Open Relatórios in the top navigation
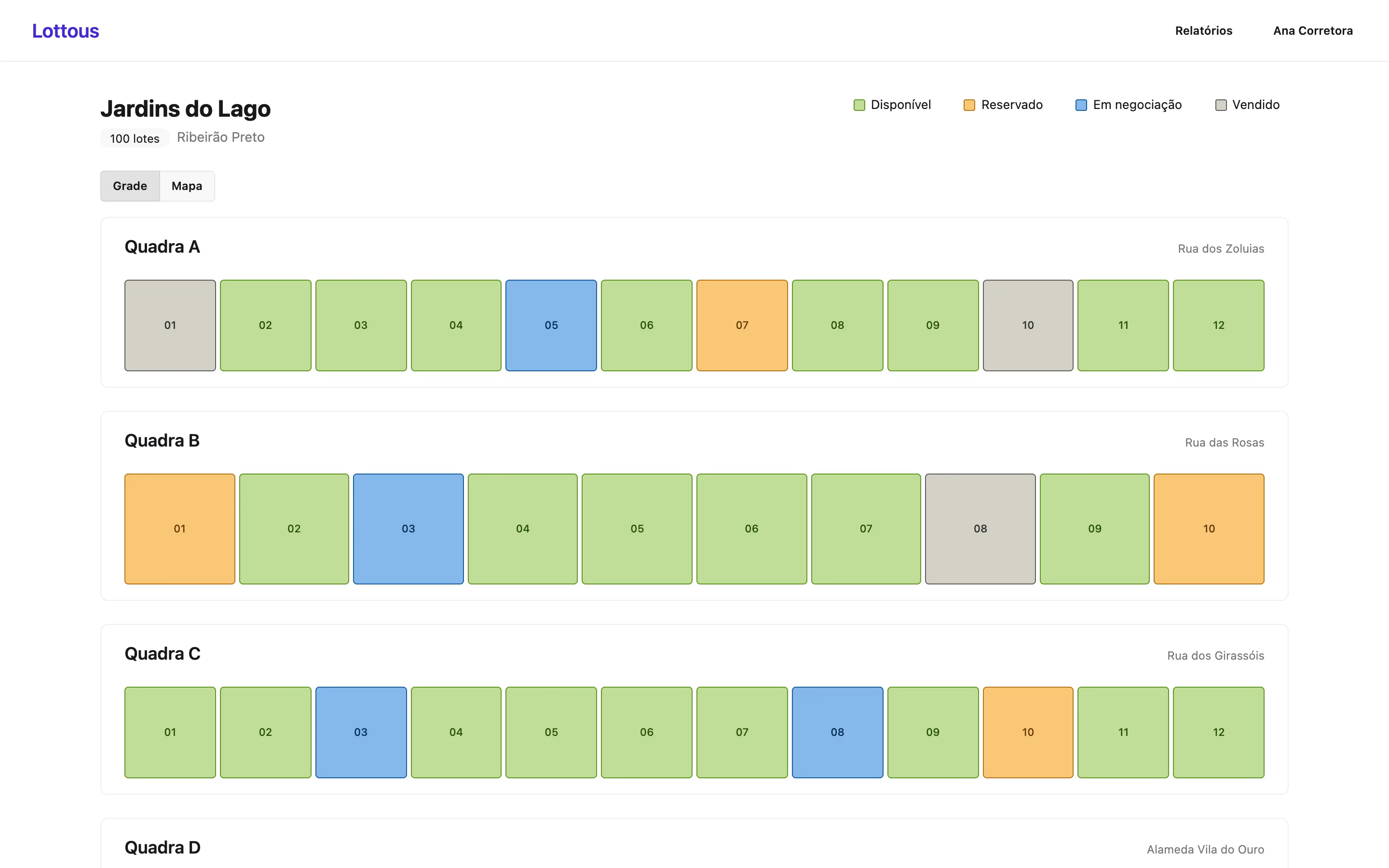Viewport: 1389px width, 868px height. pos(1204,30)
